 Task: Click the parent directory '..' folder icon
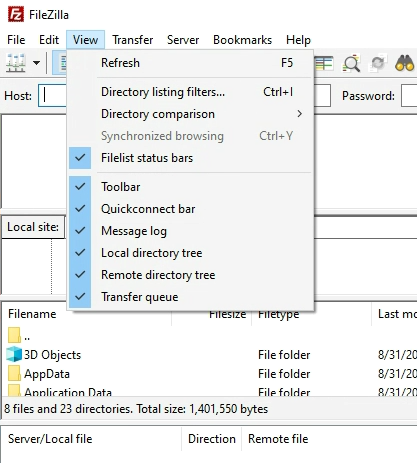tap(14, 335)
